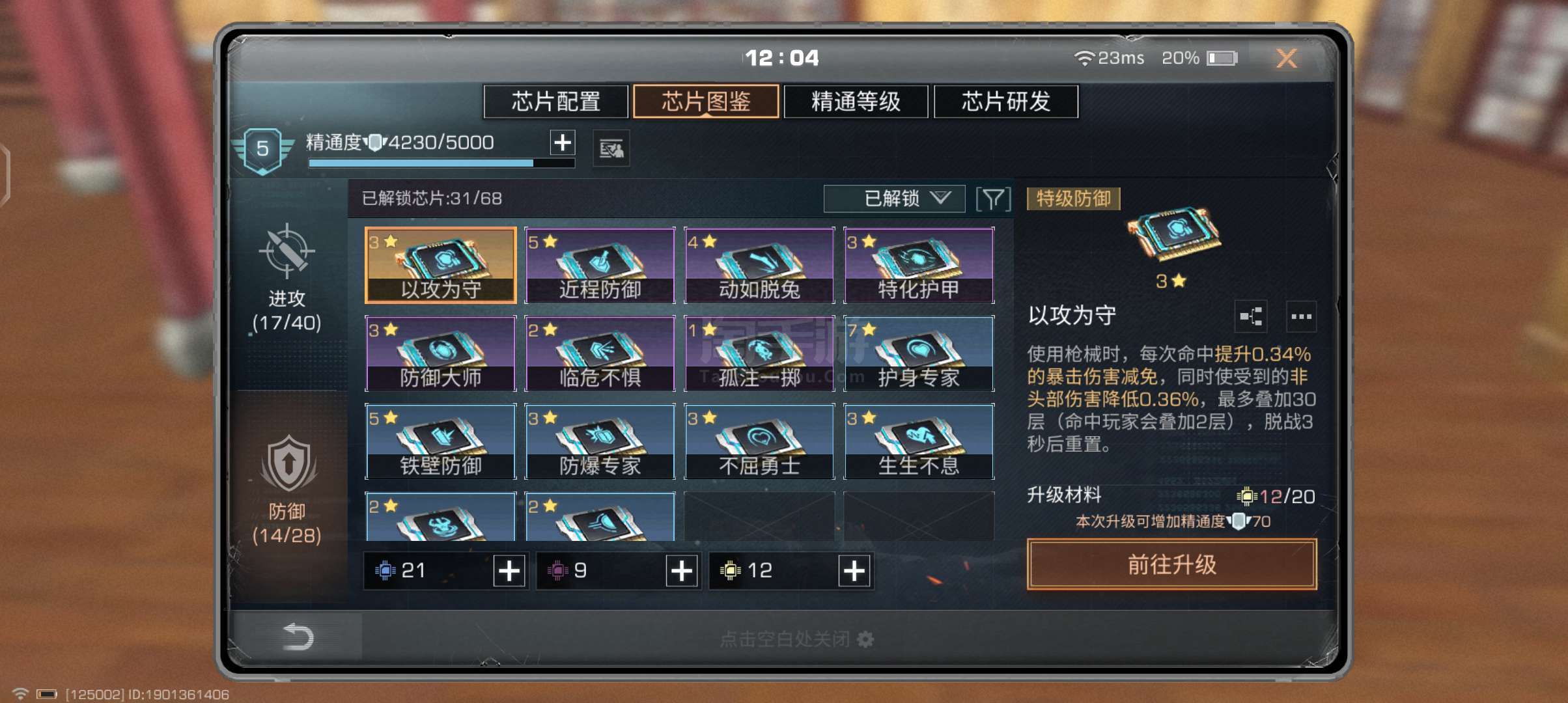Image resolution: width=1568 pixels, height=703 pixels.
Task: Select the 进攻 attack category icon
Action: point(287,252)
